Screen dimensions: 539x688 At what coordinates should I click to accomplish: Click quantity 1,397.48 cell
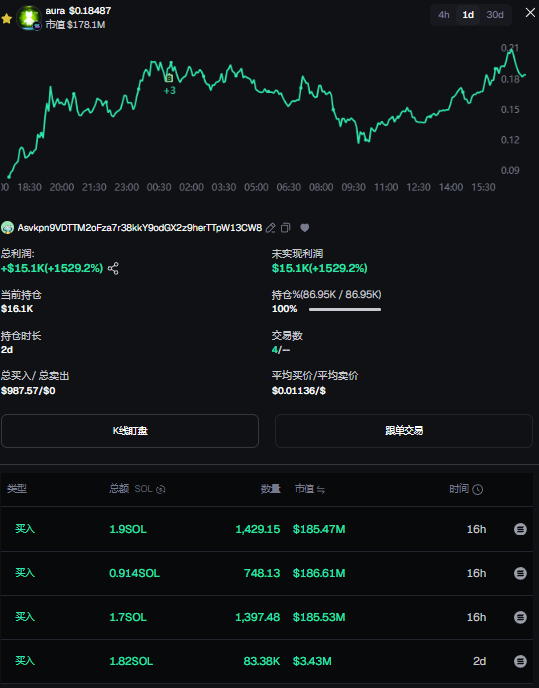tap(258, 617)
